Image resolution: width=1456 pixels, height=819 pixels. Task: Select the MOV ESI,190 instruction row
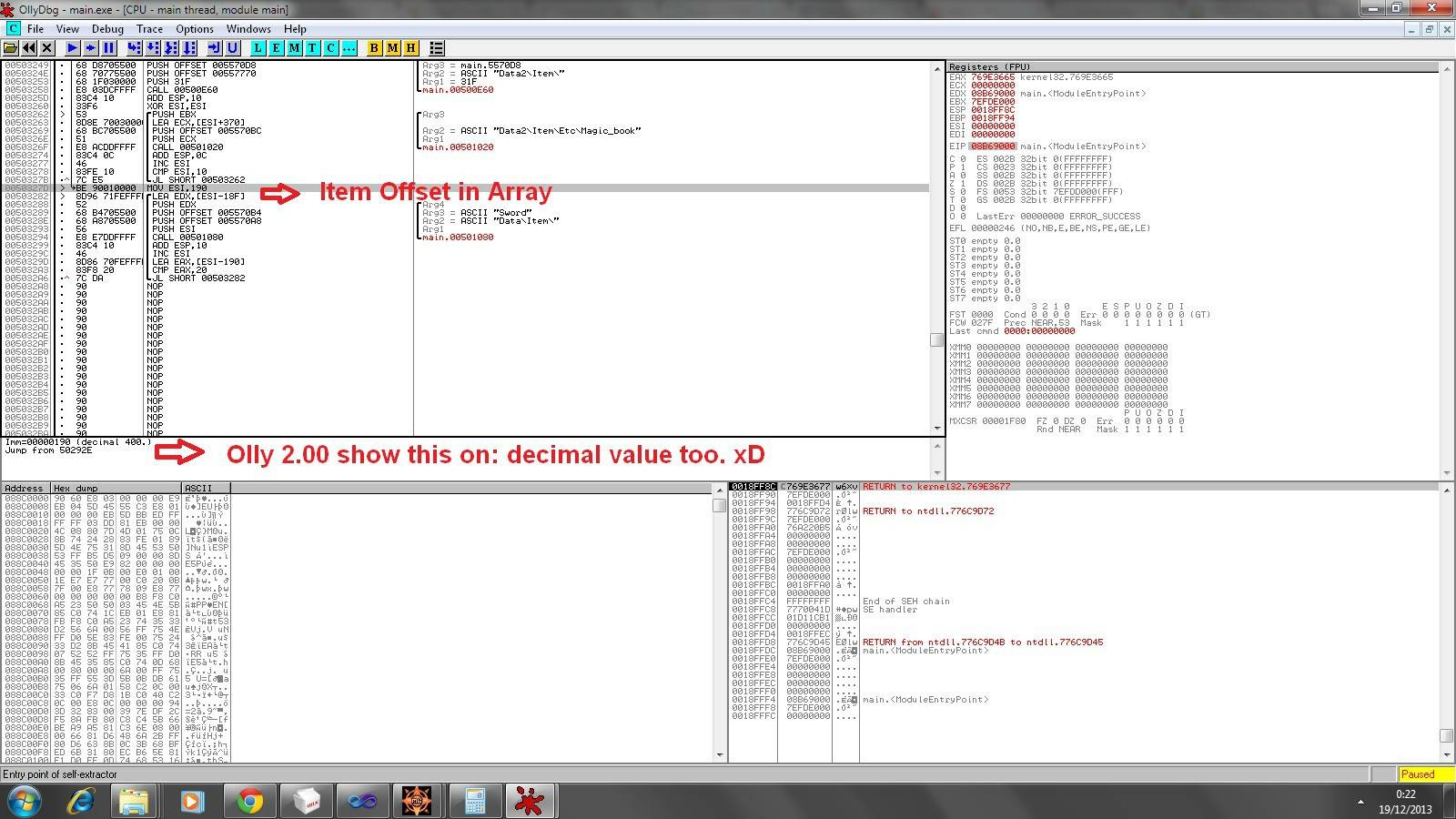click(464, 188)
